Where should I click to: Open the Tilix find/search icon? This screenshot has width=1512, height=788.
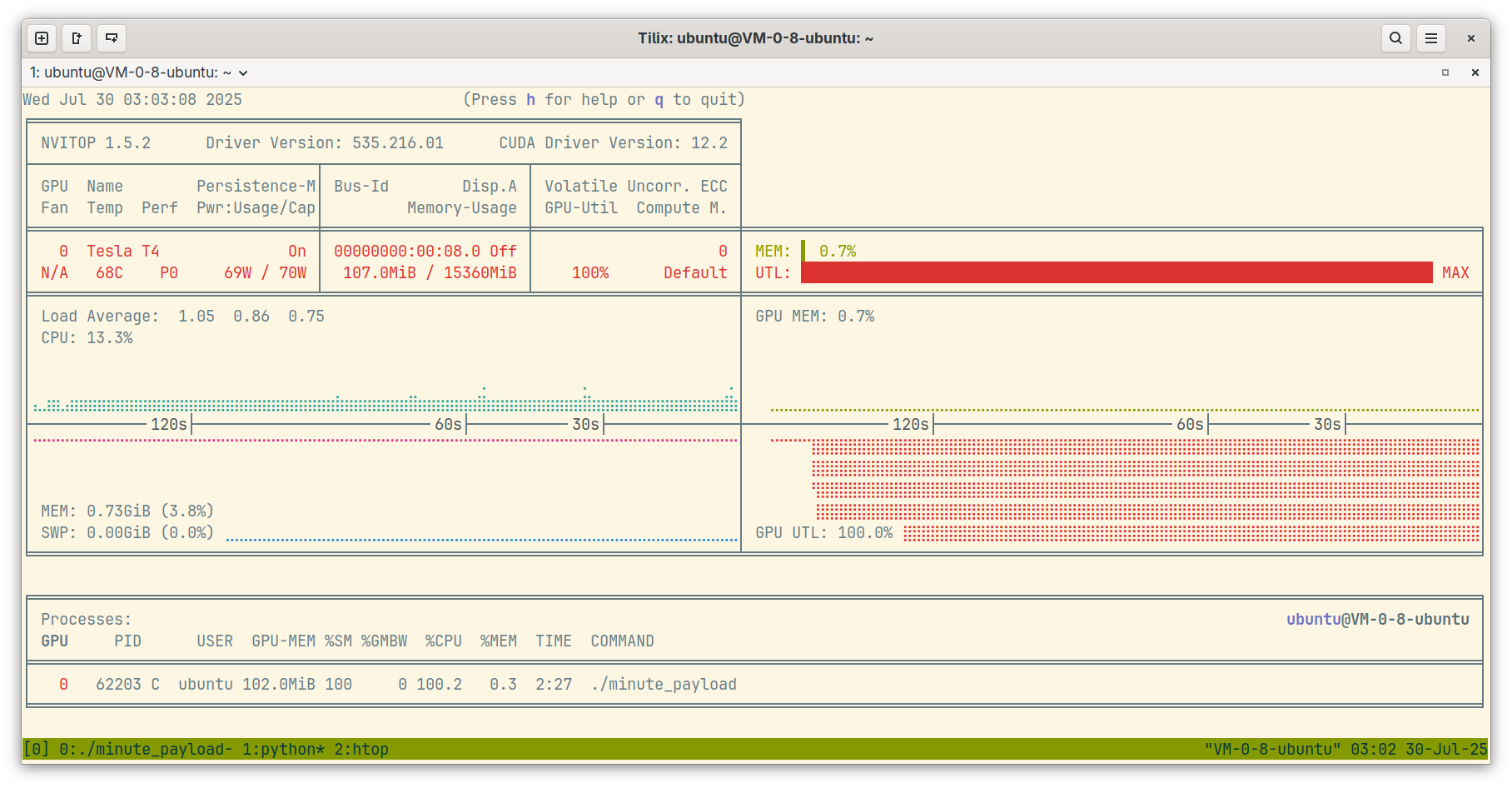(x=1396, y=38)
